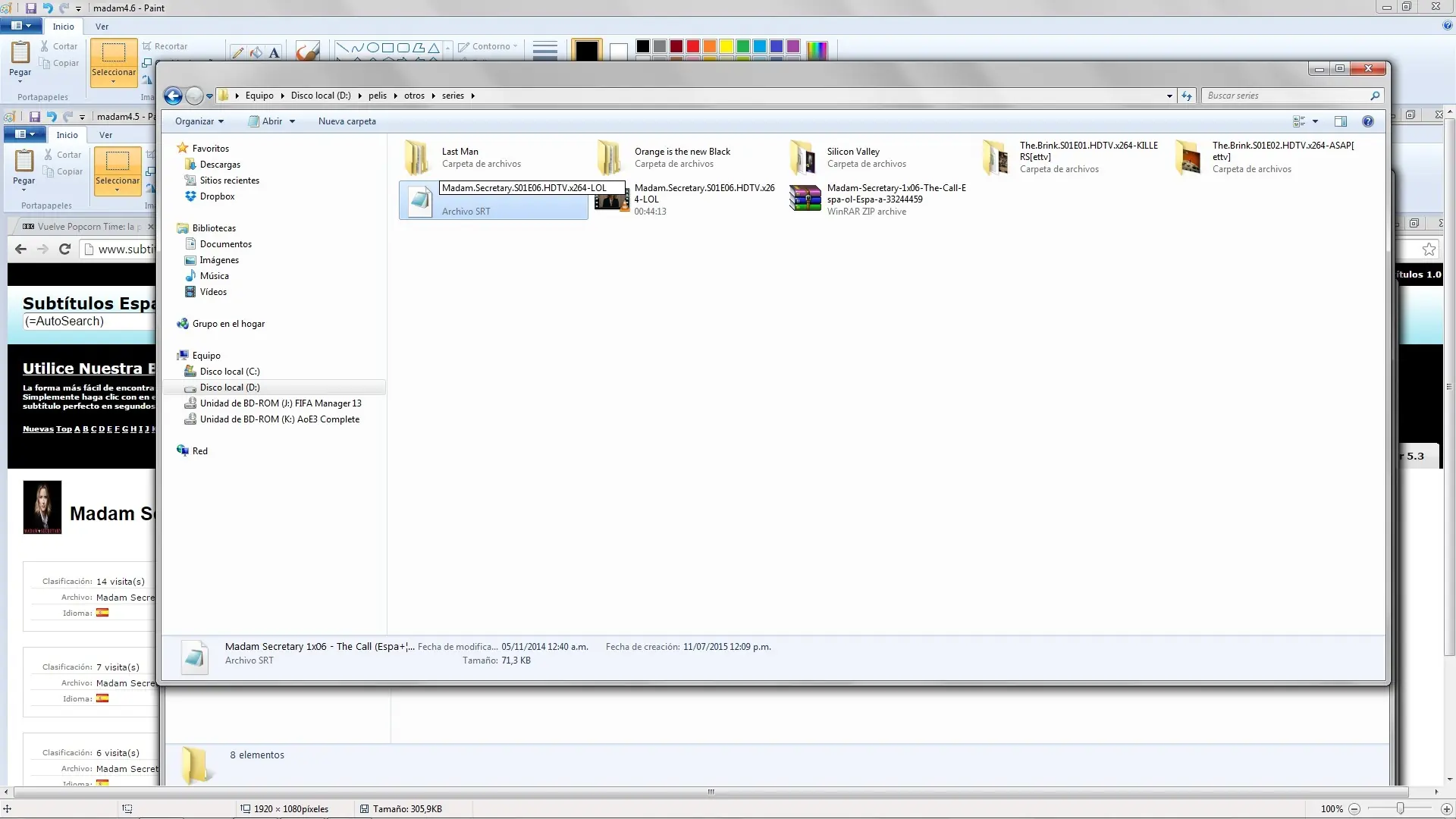Open the Contorno outline dropdown in Paint
Image resolution: width=1456 pixels, height=819 pixels.
(488, 46)
